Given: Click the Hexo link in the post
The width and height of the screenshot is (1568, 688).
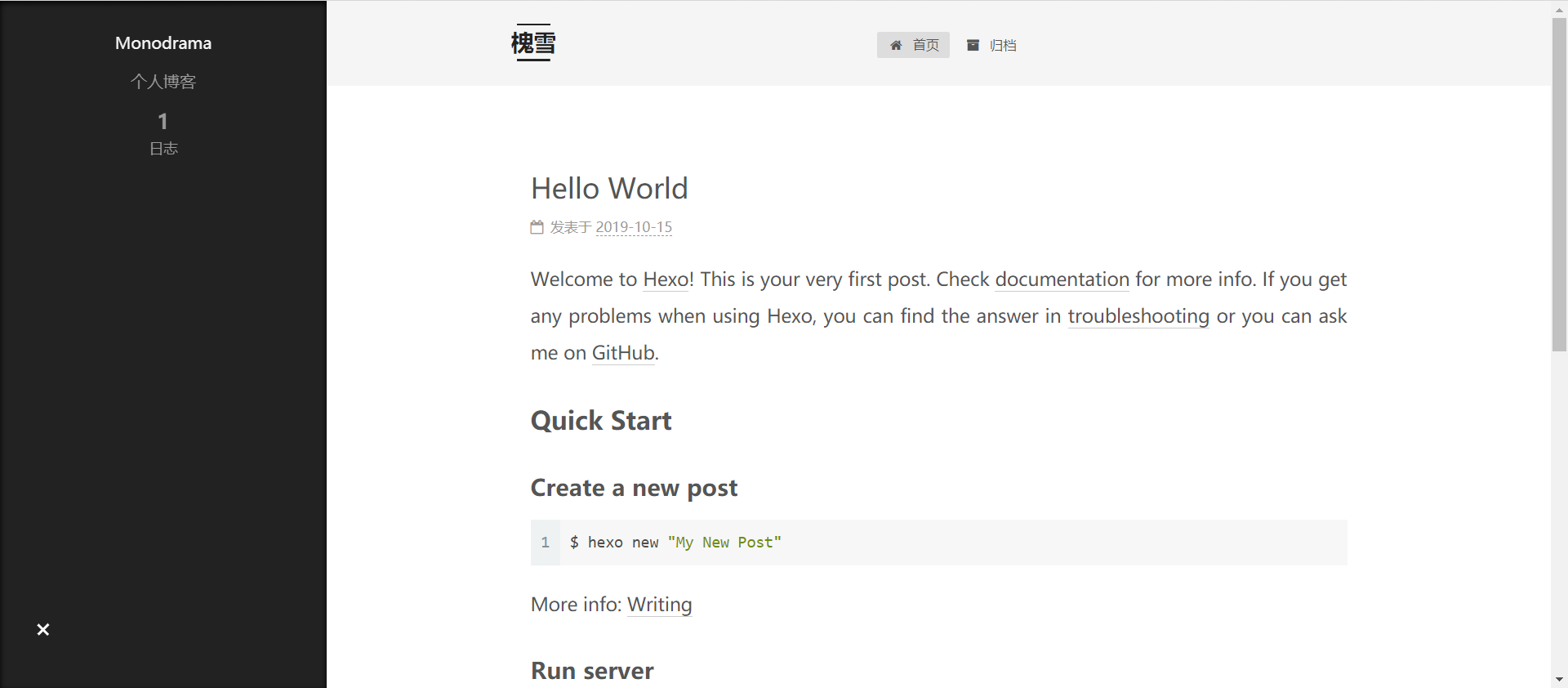Looking at the screenshot, I should (x=666, y=279).
